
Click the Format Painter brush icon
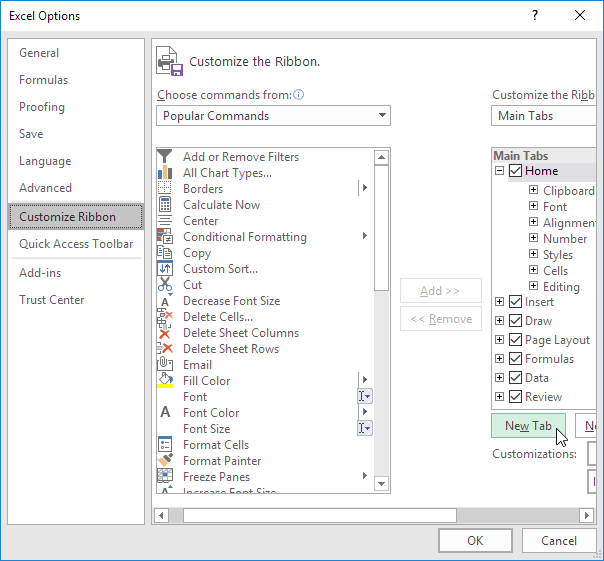165,461
